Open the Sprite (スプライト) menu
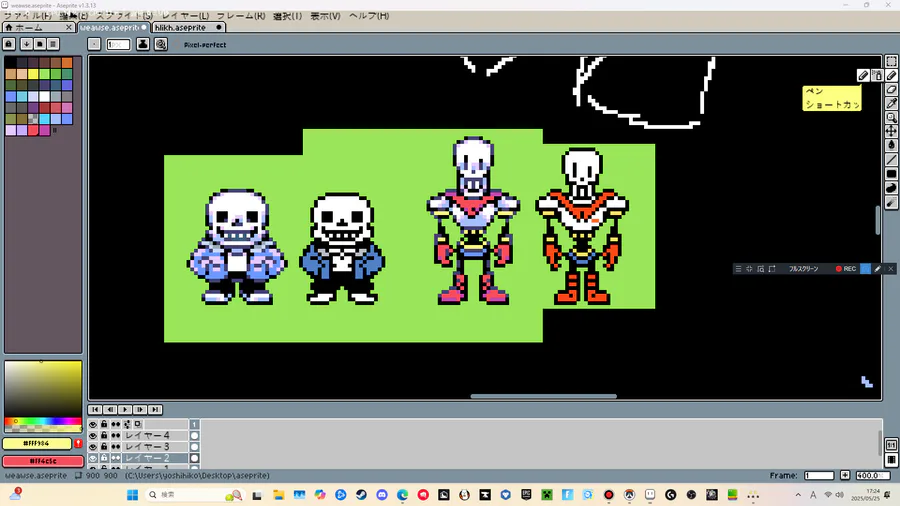 [124, 15]
